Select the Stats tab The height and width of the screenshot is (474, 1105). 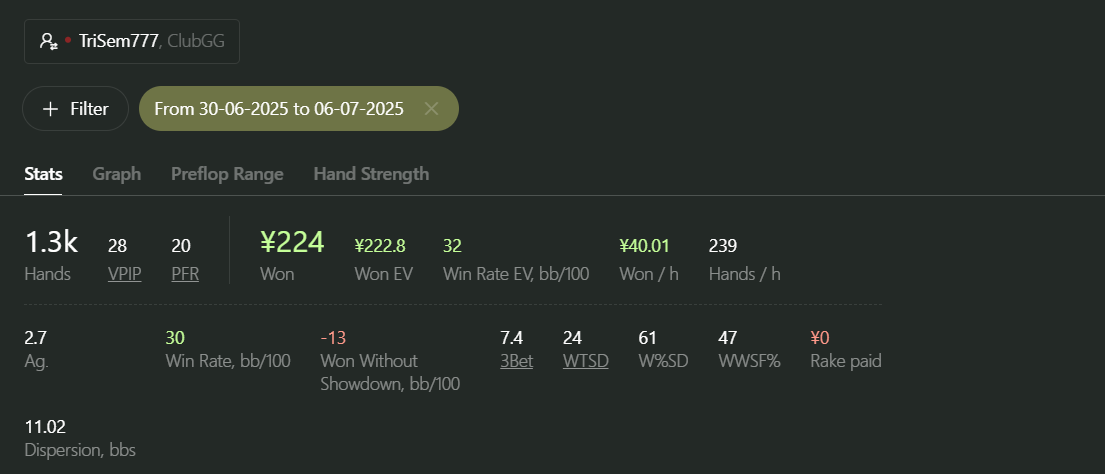[43, 174]
